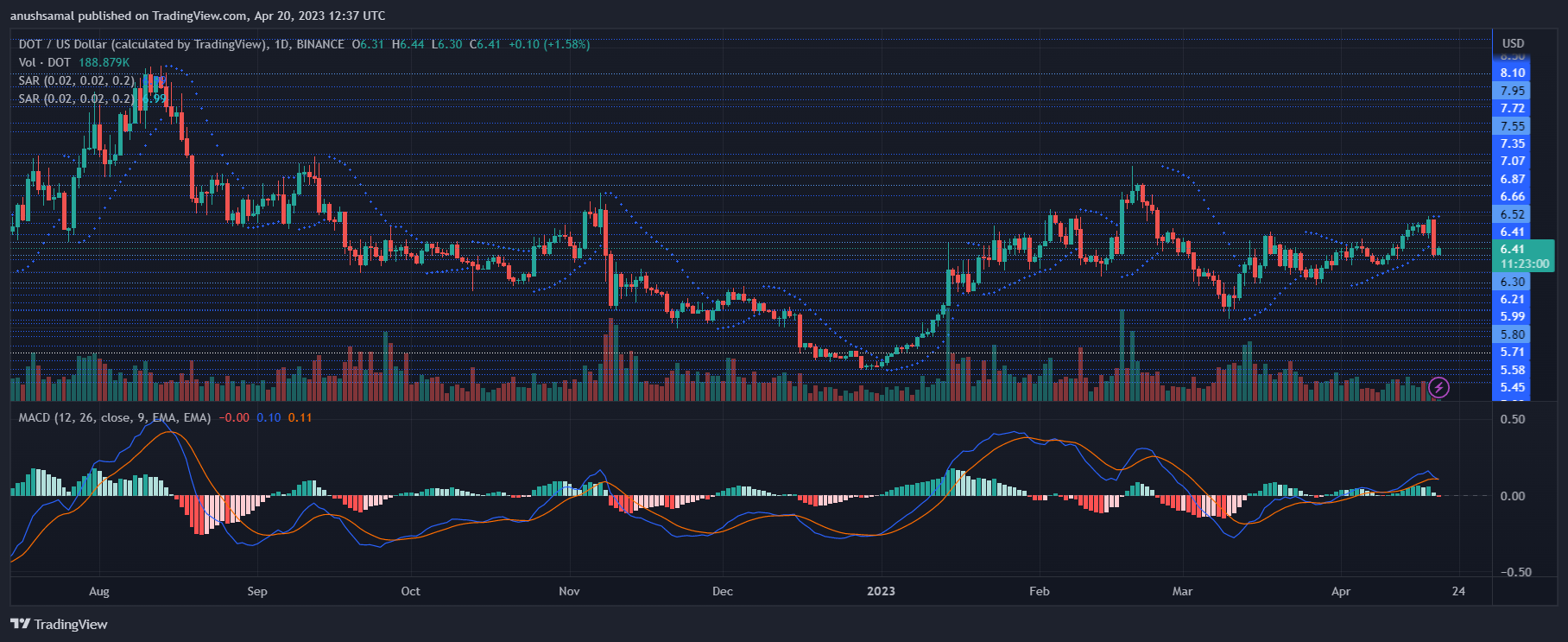Viewport: 1568px width, 642px height.
Task: Select the DOT / US Dollar symbol title
Action: pyautogui.click(x=142, y=44)
